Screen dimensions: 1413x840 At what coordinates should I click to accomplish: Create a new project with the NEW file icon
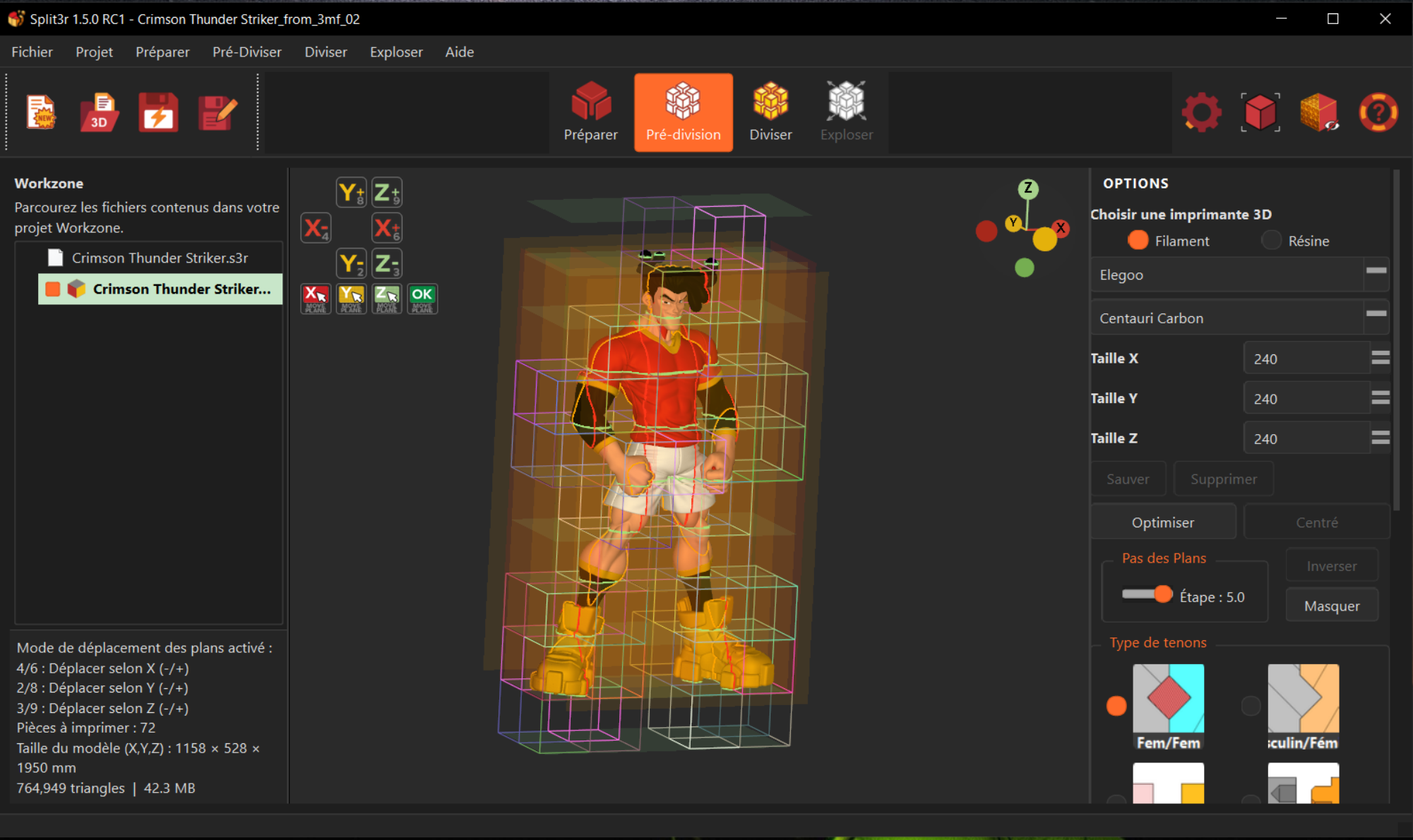[41, 112]
